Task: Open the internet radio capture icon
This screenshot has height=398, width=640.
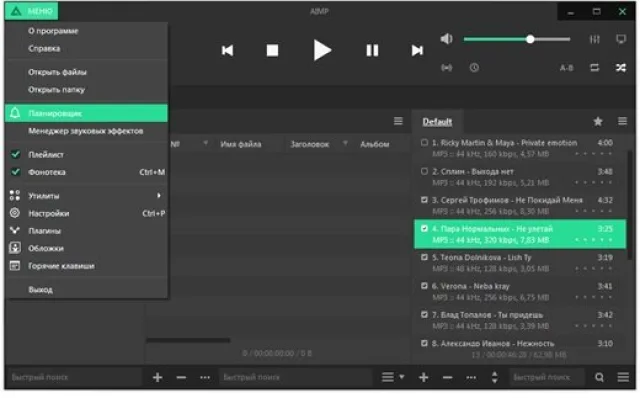Action: pos(447,68)
